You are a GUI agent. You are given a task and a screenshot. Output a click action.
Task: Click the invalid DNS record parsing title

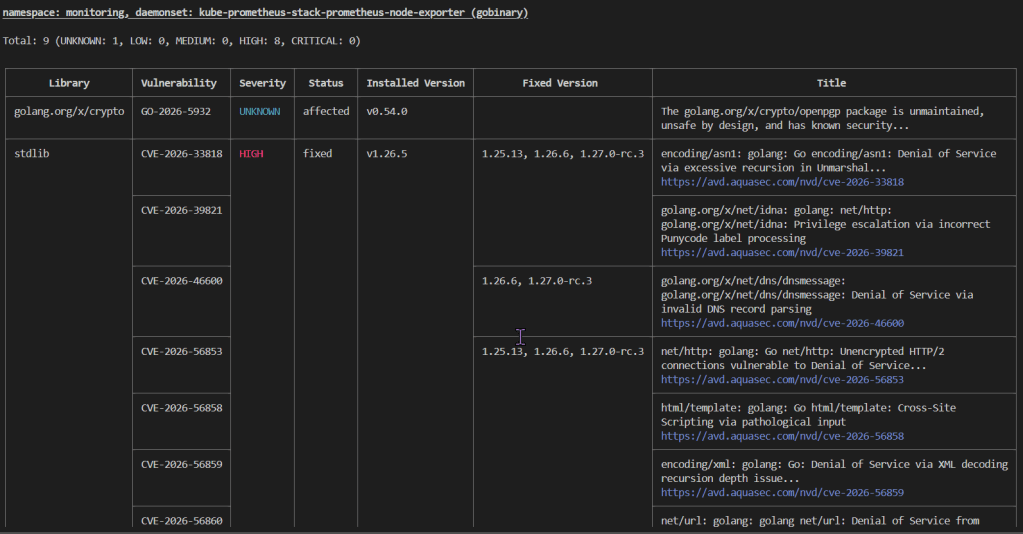click(x=817, y=295)
